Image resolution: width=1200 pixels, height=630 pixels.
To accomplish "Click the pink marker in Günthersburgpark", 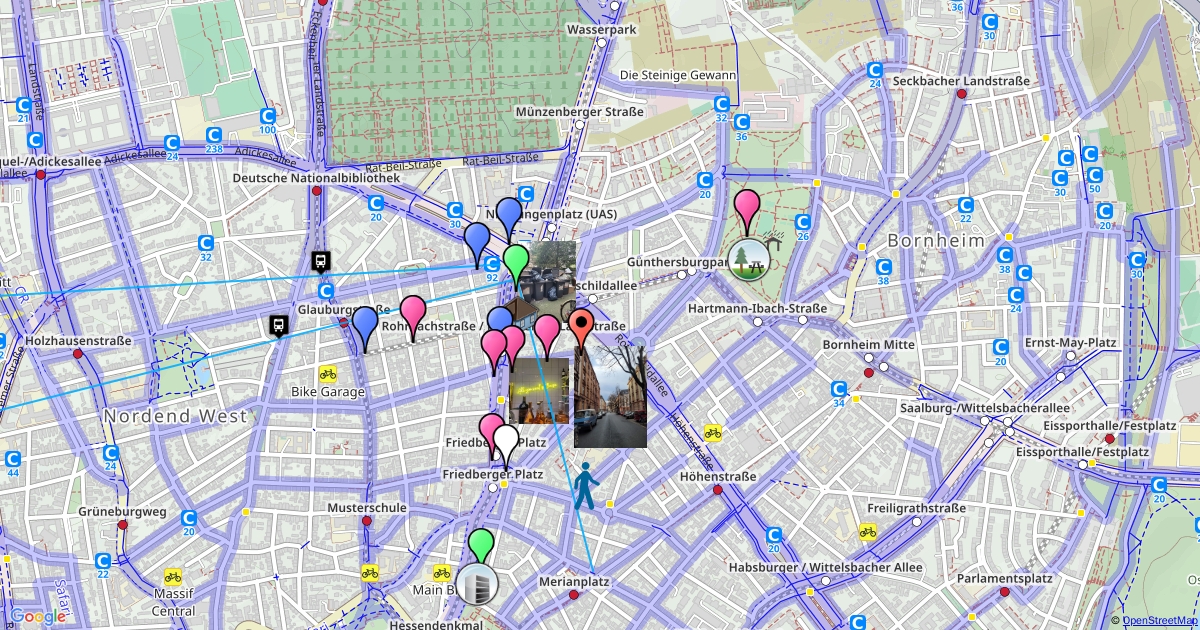I will tap(746, 208).
